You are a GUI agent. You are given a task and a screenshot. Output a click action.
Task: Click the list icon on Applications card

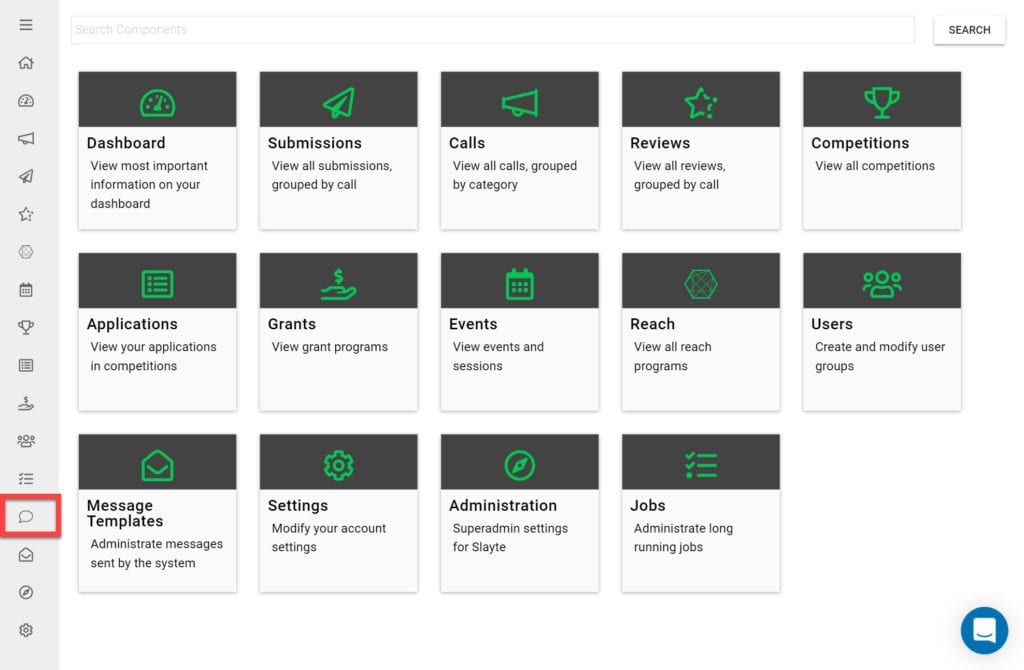coord(157,284)
